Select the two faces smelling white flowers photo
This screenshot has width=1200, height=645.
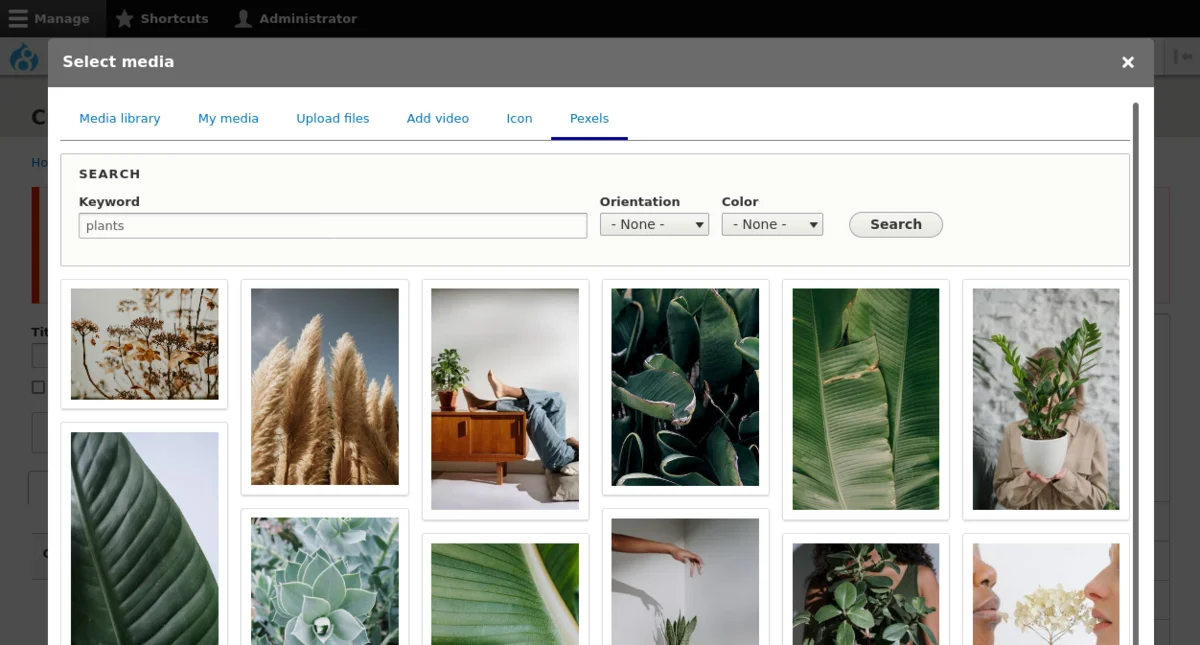tap(1046, 594)
